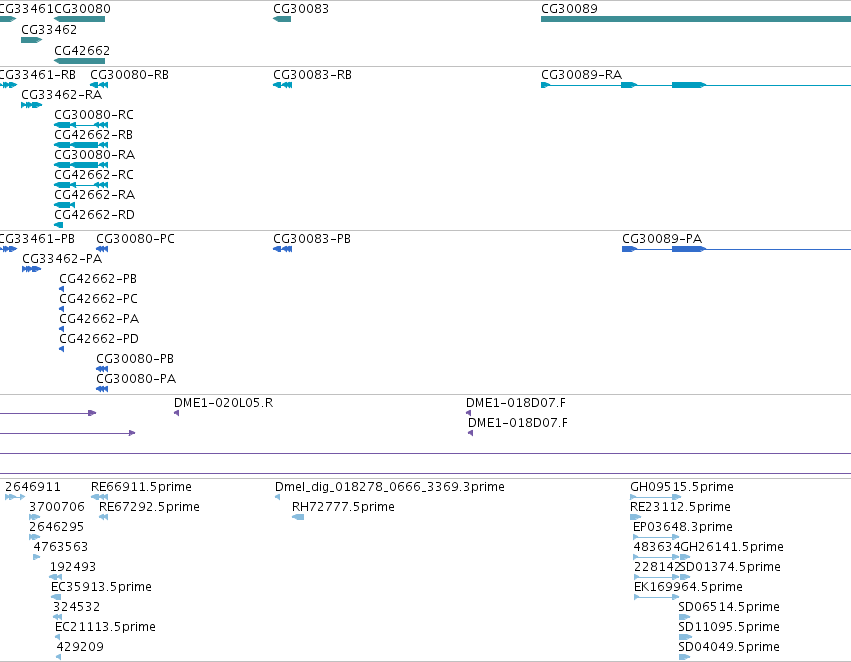This screenshot has height=662, width=851.
Task: Select transcript CG33462-RA
Action: 61,94
